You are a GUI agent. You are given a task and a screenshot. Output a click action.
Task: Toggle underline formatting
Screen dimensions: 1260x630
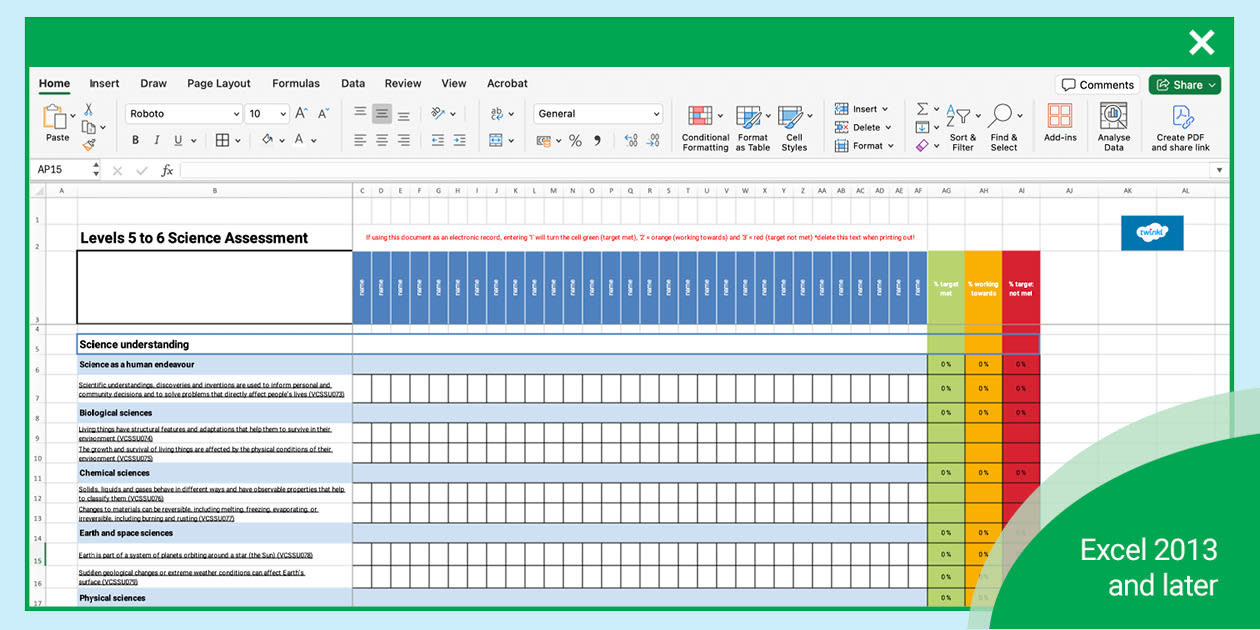(x=178, y=139)
